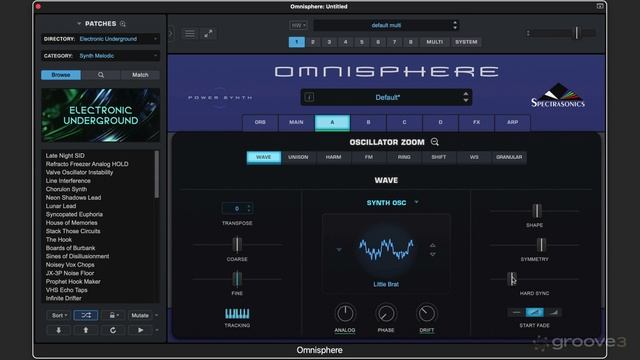This screenshot has width=640, height=360.
Task: Select part 8 button
Action: (411, 42)
